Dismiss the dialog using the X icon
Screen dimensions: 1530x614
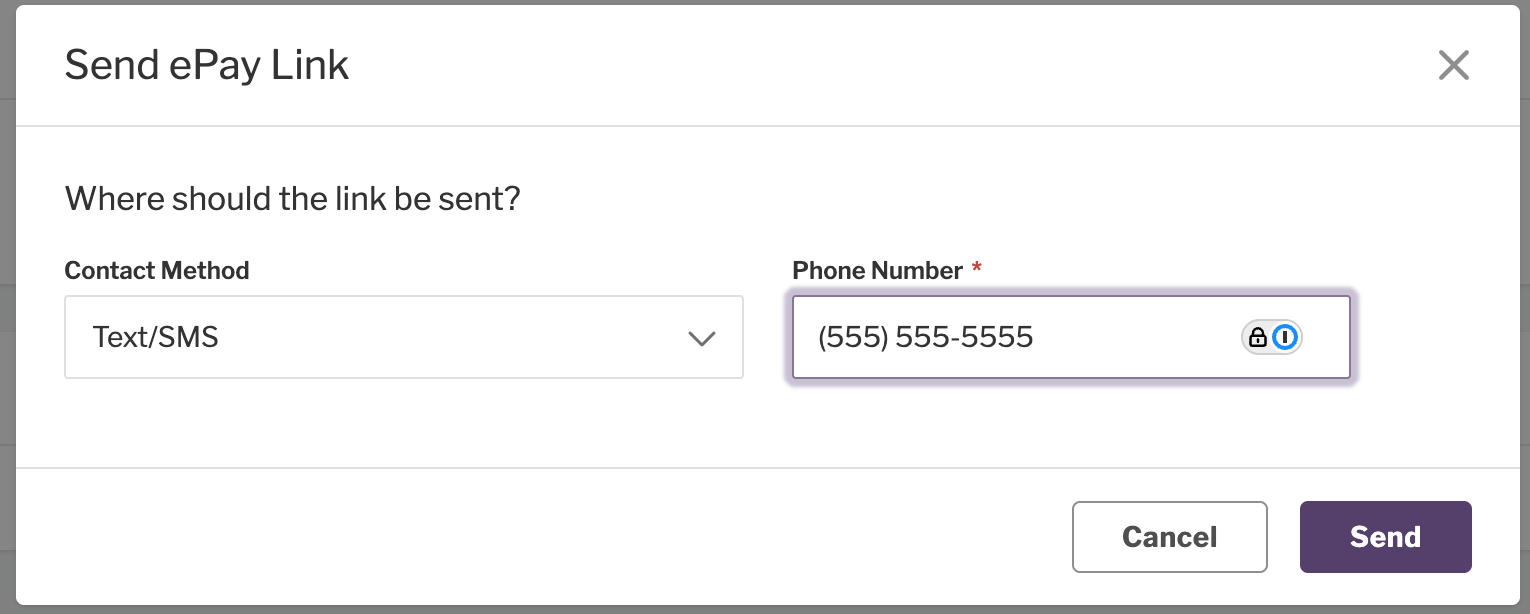[x=1453, y=66]
